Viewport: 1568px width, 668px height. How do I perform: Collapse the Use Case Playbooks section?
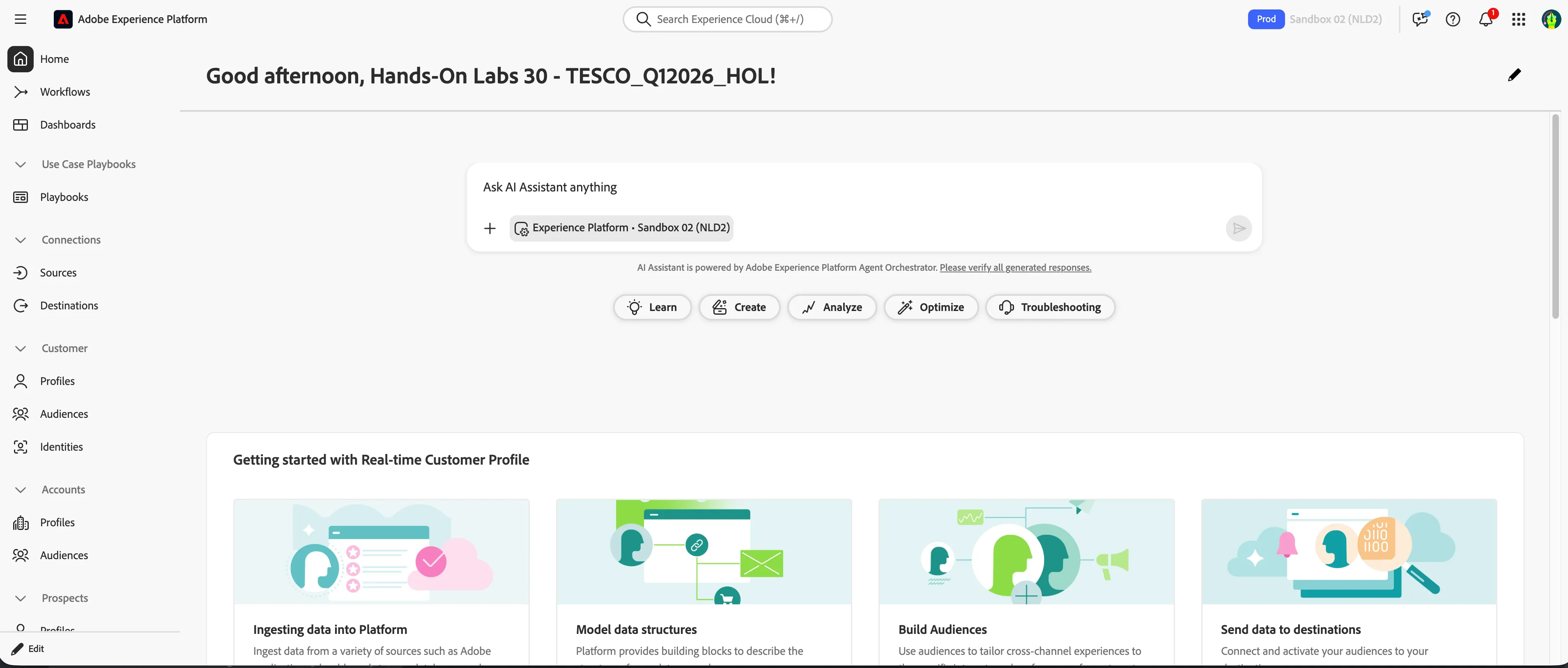click(x=20, y=164)
